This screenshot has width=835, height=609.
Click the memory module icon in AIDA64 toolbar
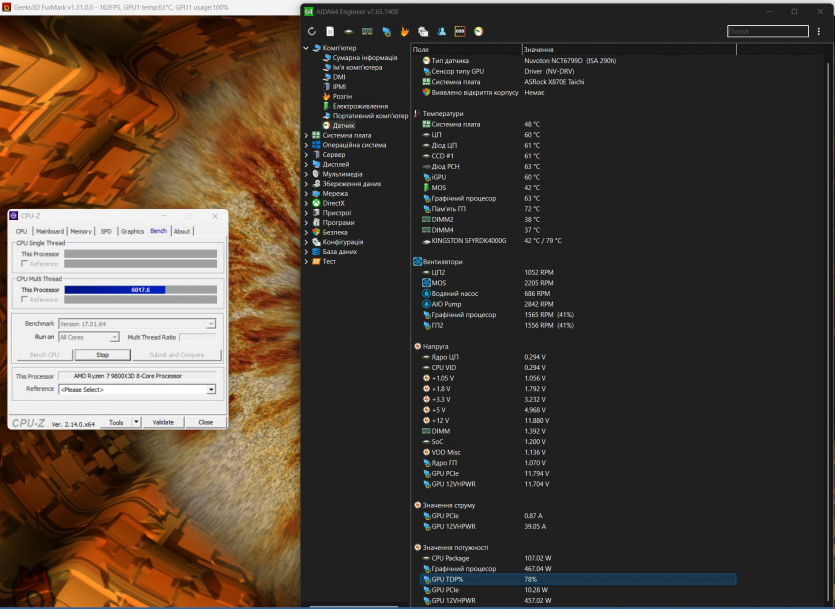coord(367,32)
